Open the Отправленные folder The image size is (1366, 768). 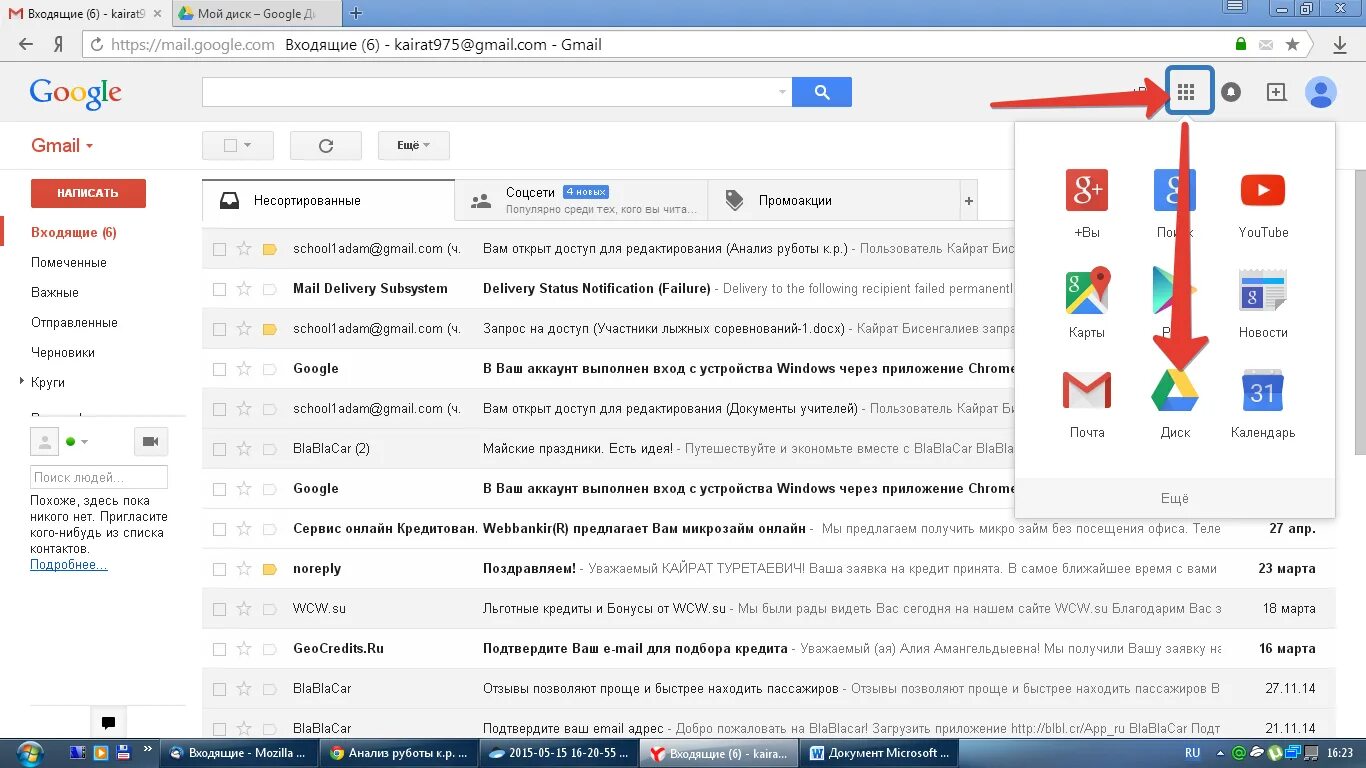point(74,322)
